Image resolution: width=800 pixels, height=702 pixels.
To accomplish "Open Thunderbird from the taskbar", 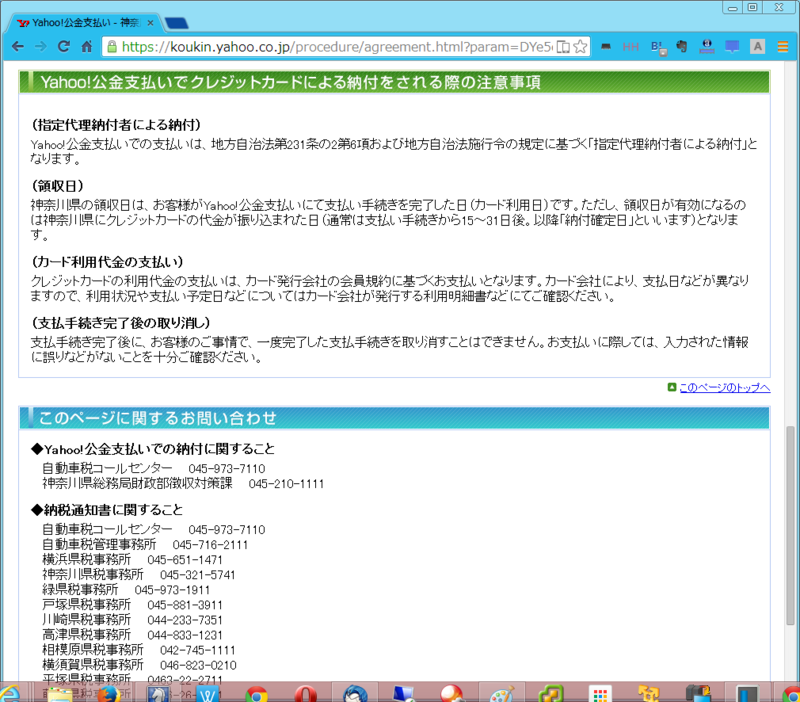I will [x=355, y=694].
